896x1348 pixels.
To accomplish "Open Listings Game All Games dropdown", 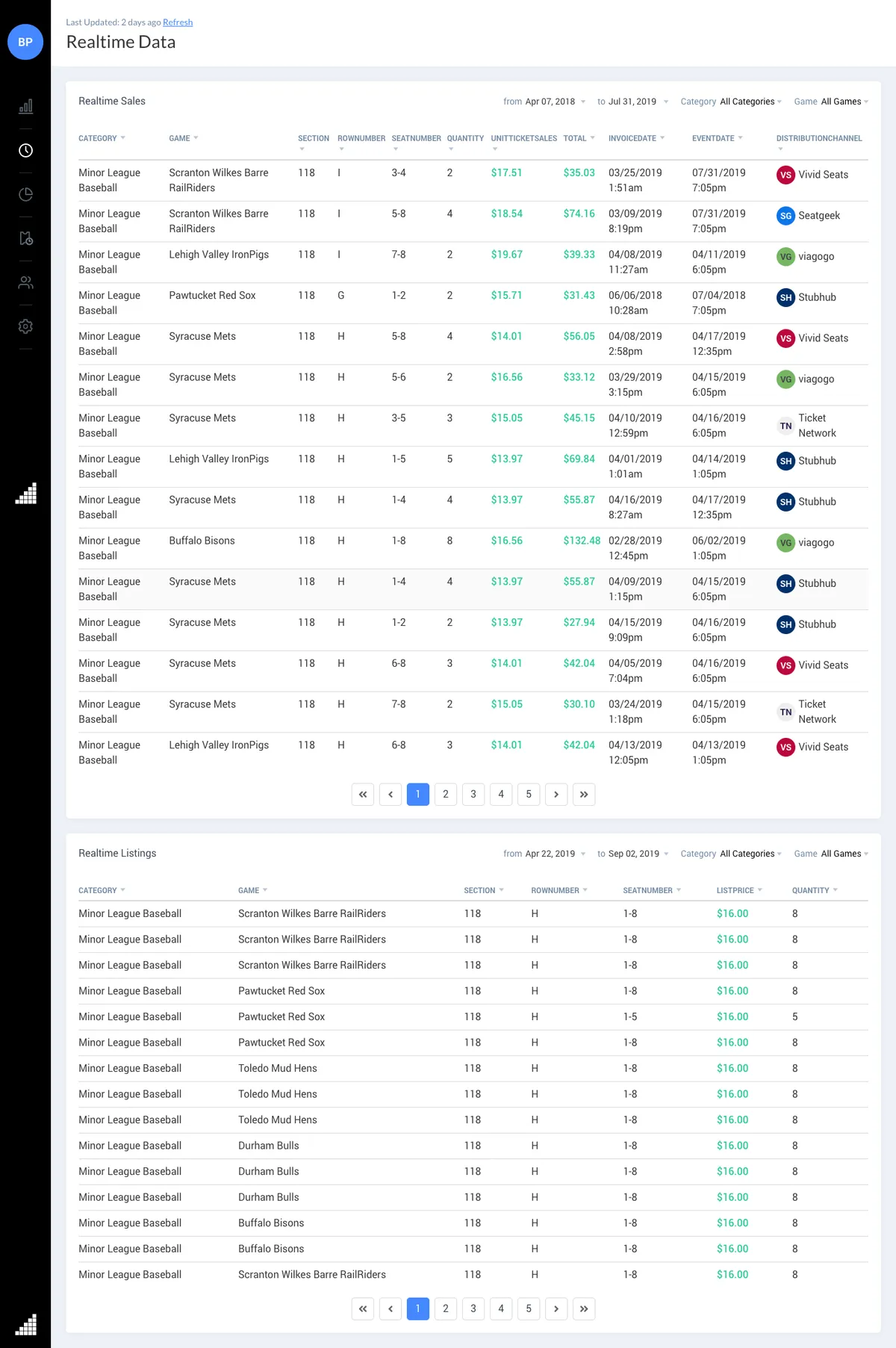I will point(844,854).
